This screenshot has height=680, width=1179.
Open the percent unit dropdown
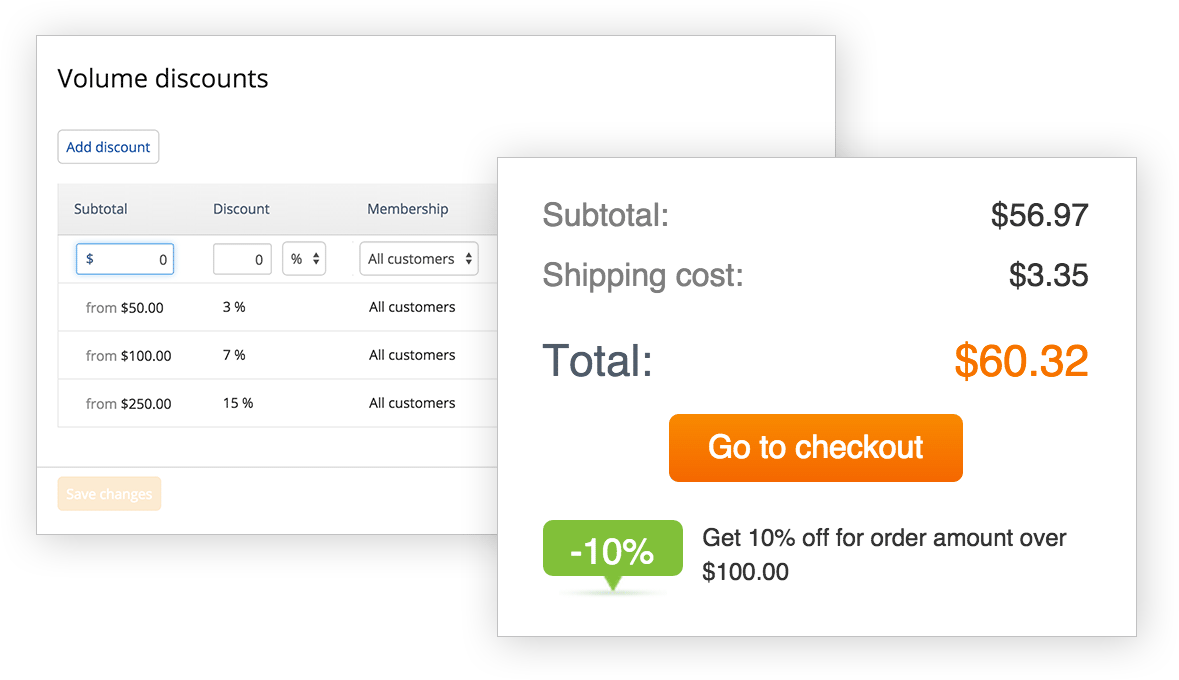(x=304, y=259)
